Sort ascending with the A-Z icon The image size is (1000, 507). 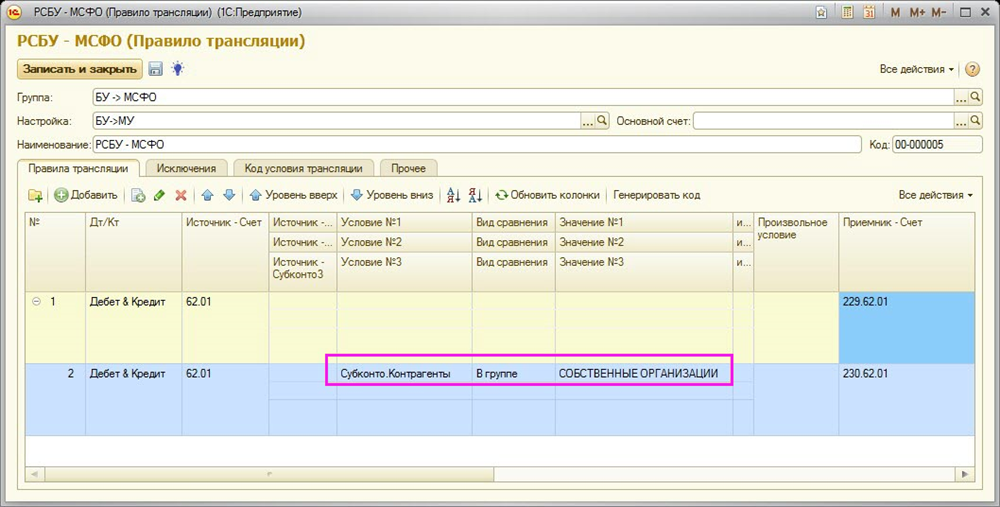point(454,195)
